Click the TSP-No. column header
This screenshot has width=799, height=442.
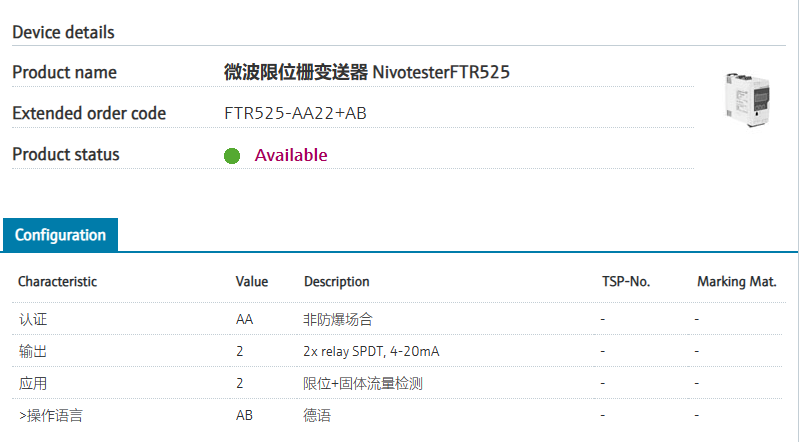coord(626,282)
